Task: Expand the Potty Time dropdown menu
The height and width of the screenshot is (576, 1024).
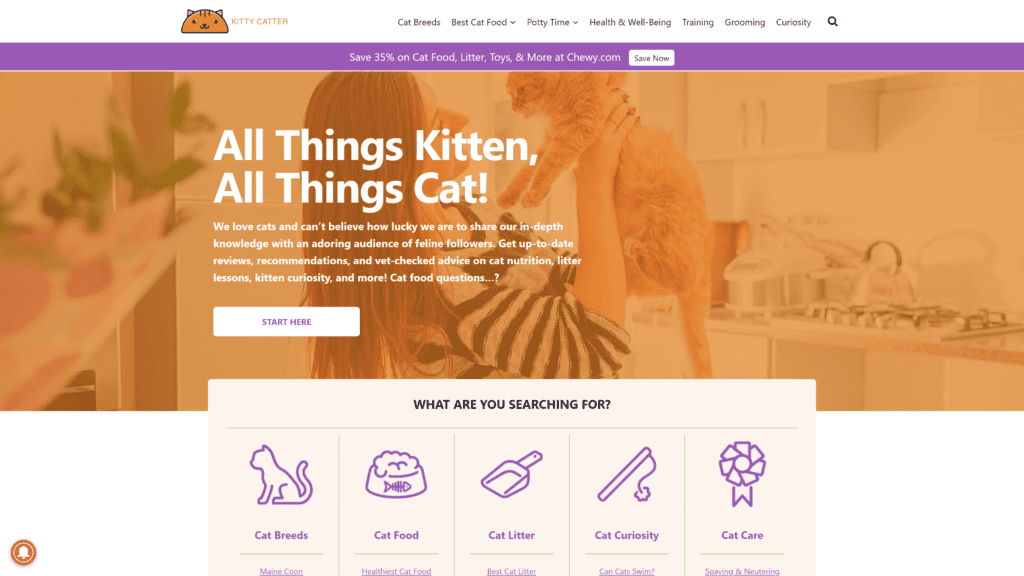Action: (552, 22)
